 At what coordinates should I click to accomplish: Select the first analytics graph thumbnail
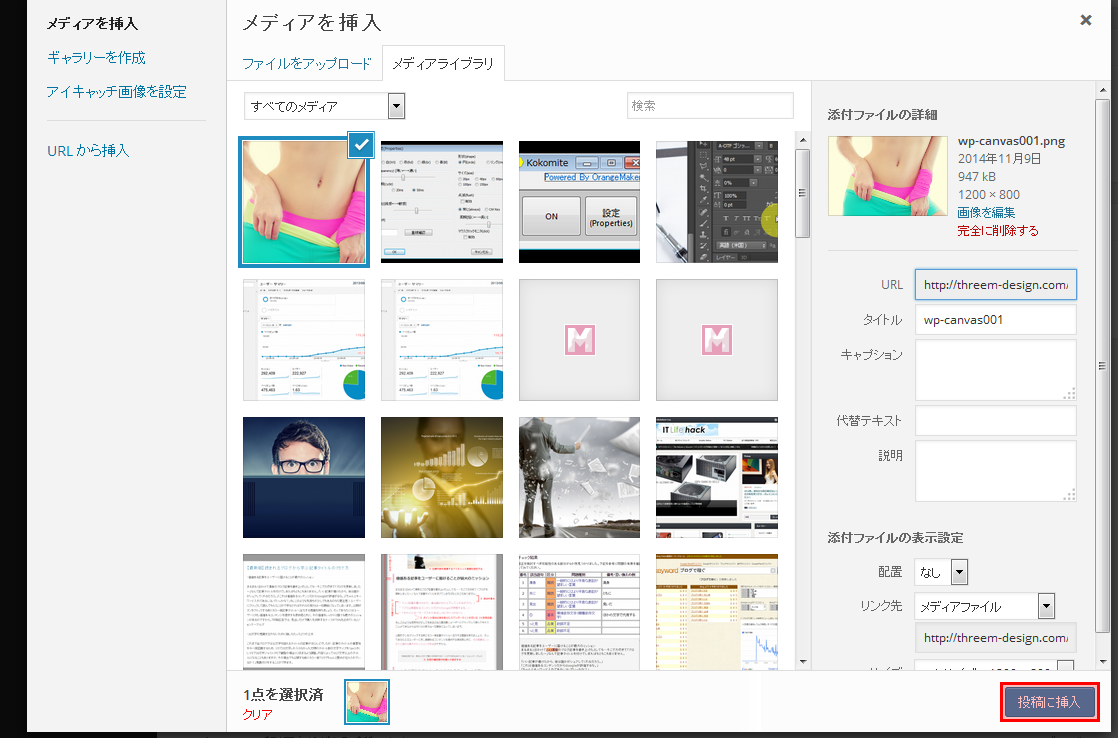click(x=304, y=340)
